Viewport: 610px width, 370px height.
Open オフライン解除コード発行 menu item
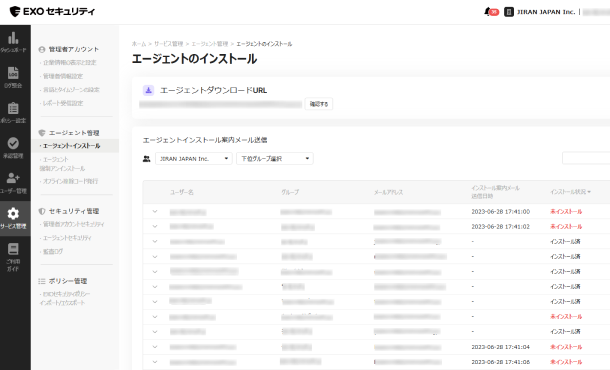pos(70,181)
